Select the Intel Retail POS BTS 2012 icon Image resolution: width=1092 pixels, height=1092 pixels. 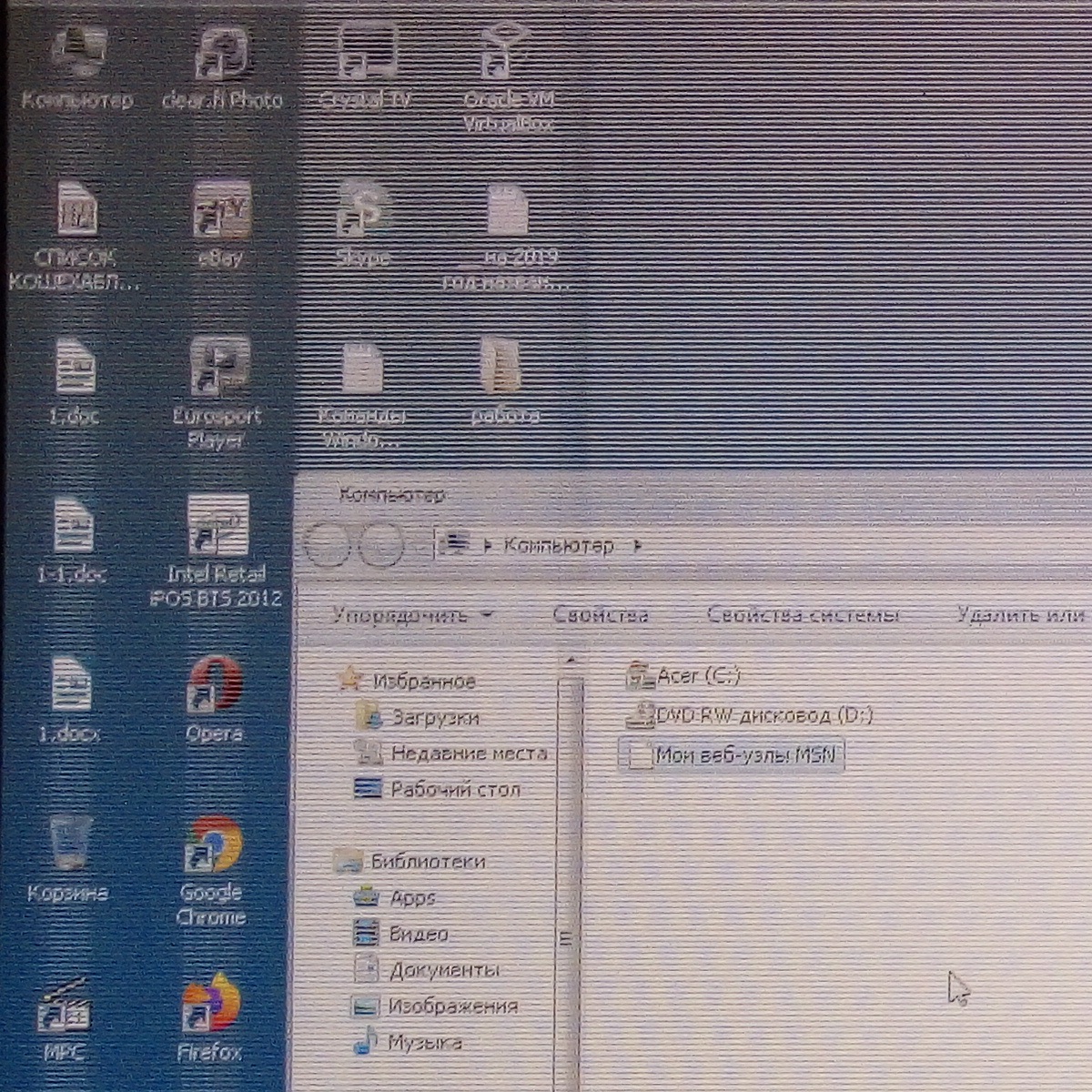[x=217, y=530]
